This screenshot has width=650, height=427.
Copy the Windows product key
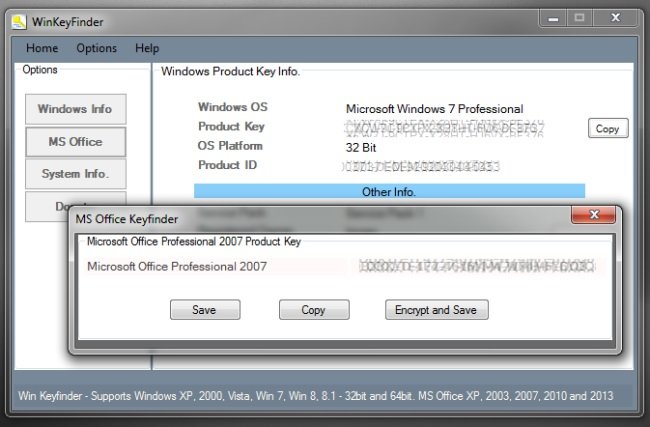click(608, 129)
